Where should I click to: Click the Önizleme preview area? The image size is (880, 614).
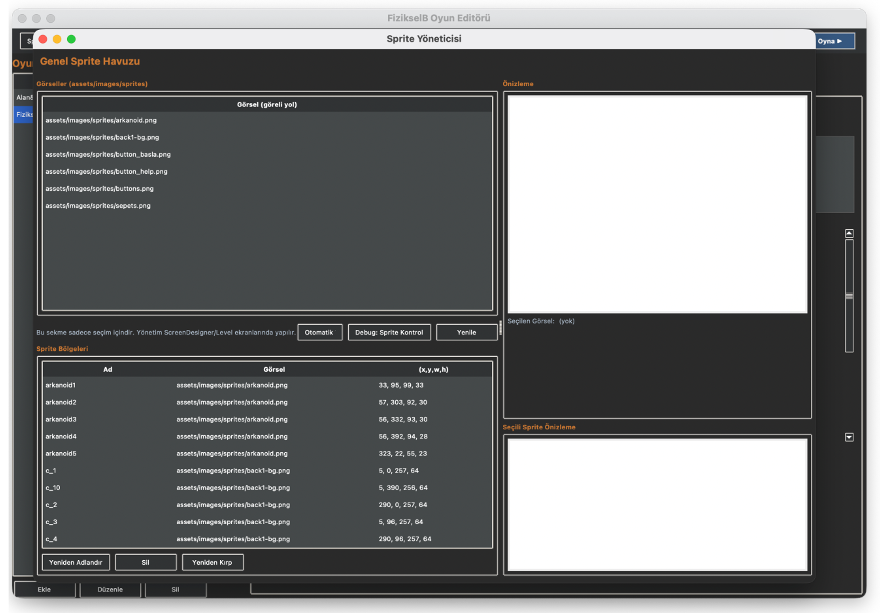[657, 202]
